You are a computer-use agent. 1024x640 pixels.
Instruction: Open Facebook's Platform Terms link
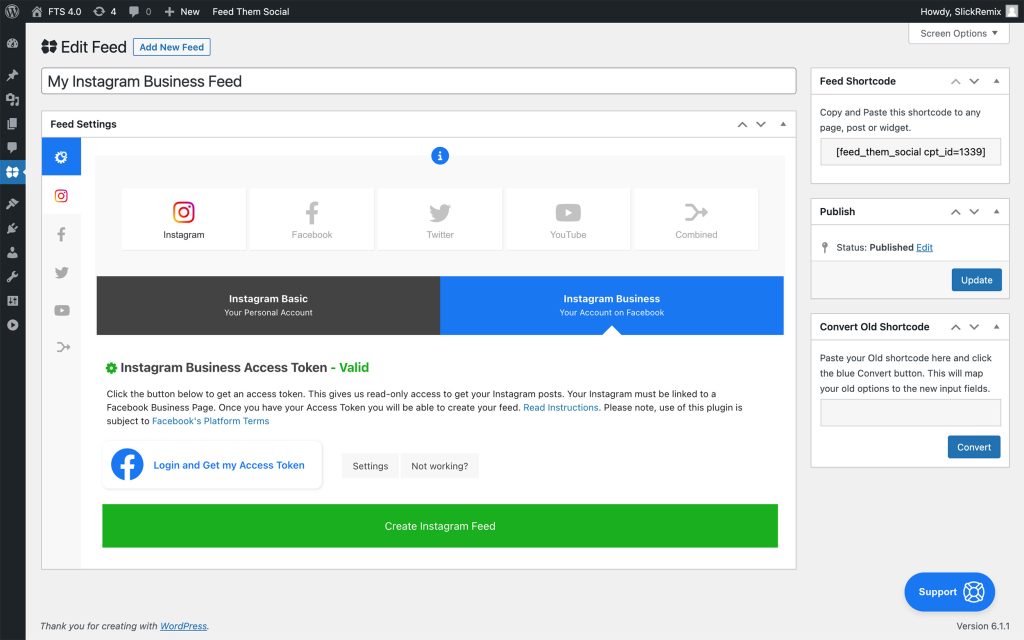210,421
